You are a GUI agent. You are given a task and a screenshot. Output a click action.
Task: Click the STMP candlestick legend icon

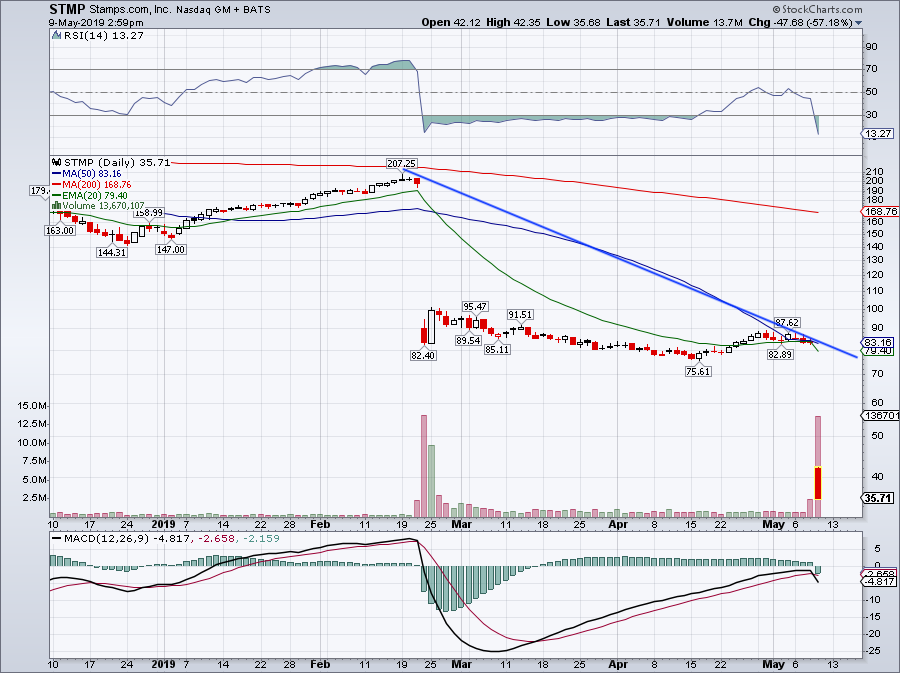click(x=56, y=160)
